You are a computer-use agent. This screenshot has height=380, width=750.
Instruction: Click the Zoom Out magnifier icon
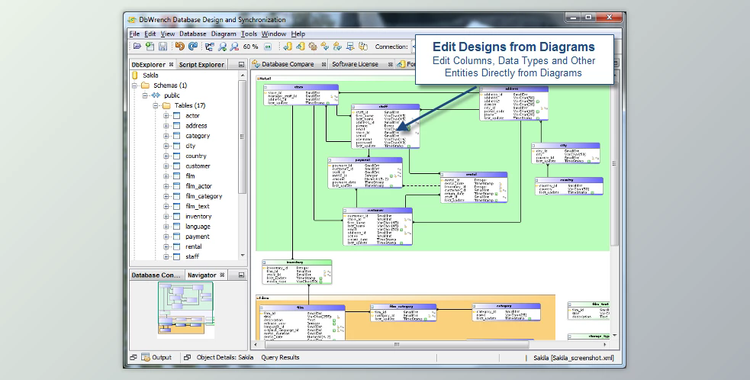(x=234, y=46)
